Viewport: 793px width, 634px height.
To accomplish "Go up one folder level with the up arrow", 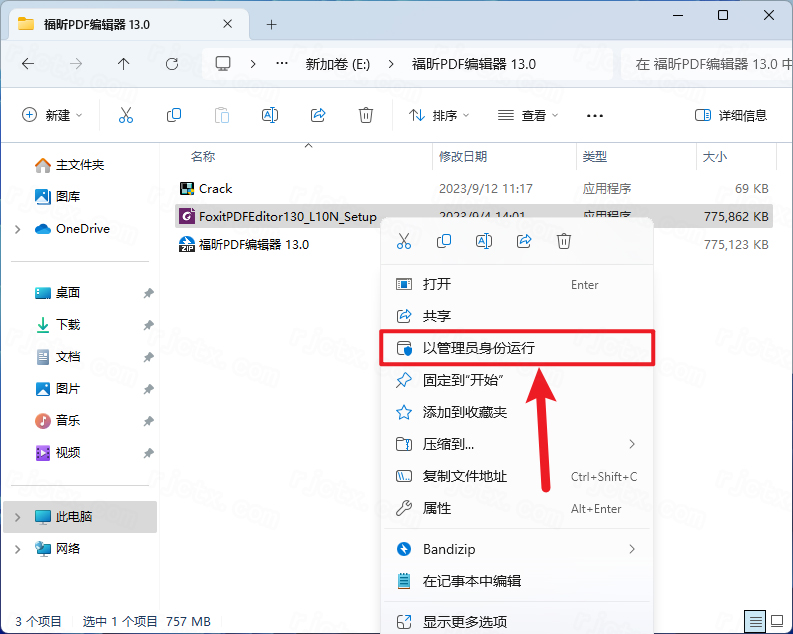I will pos(123,64).
